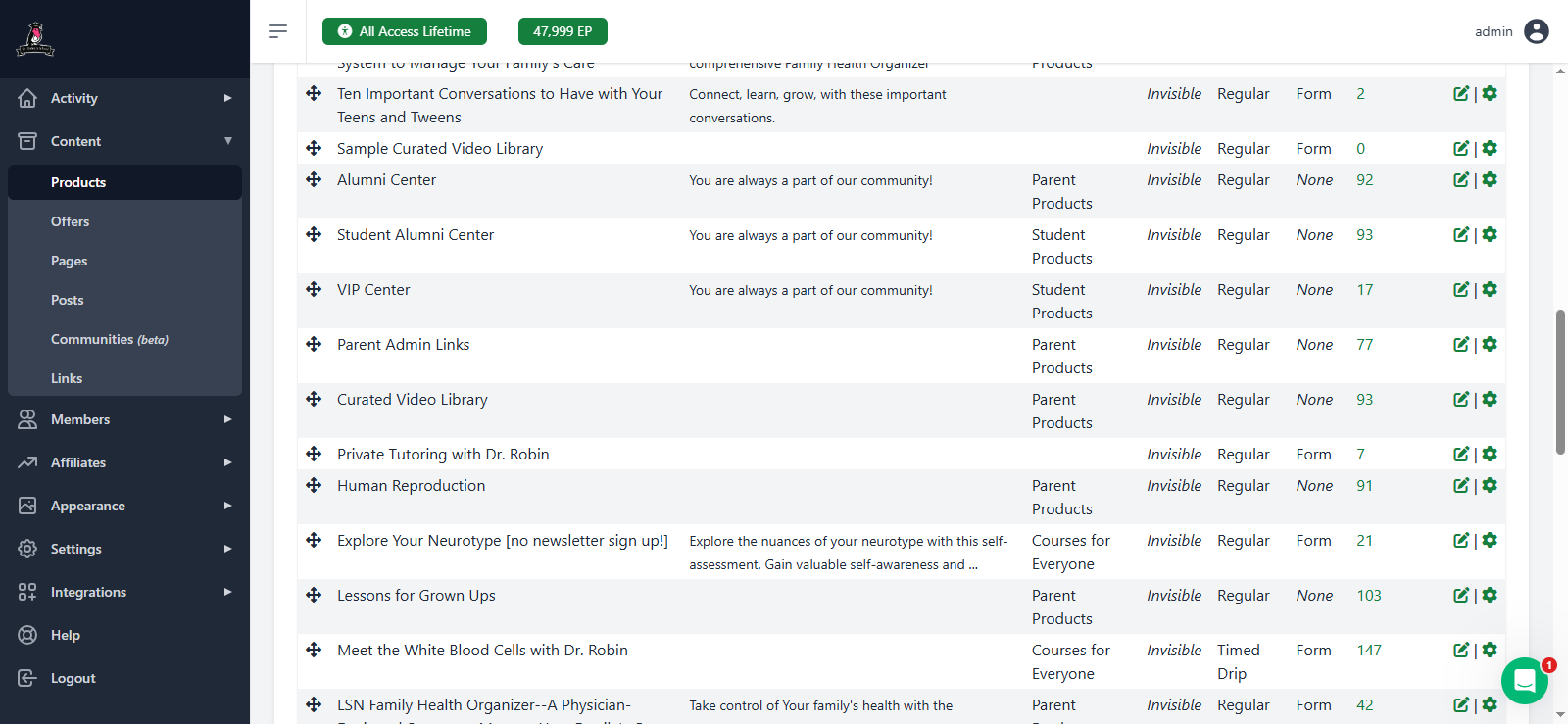The width and height of the screenshot is (1568, 724).
Task: Click the site logo in sidebar header
Action: (35, 39)
